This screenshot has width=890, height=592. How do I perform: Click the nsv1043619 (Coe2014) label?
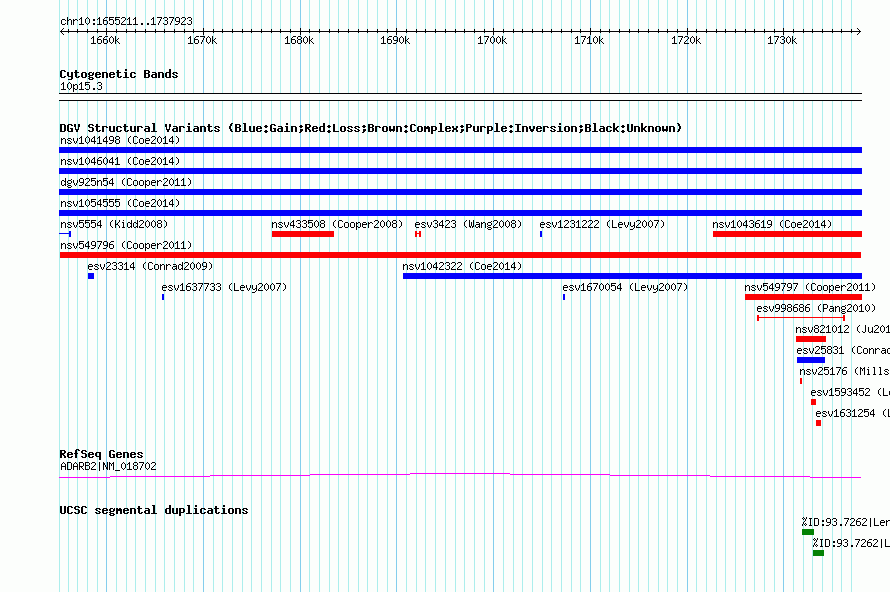772,224
